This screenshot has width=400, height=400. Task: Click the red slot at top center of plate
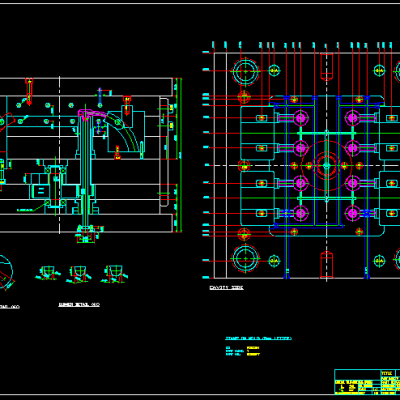tap(327, 67)
